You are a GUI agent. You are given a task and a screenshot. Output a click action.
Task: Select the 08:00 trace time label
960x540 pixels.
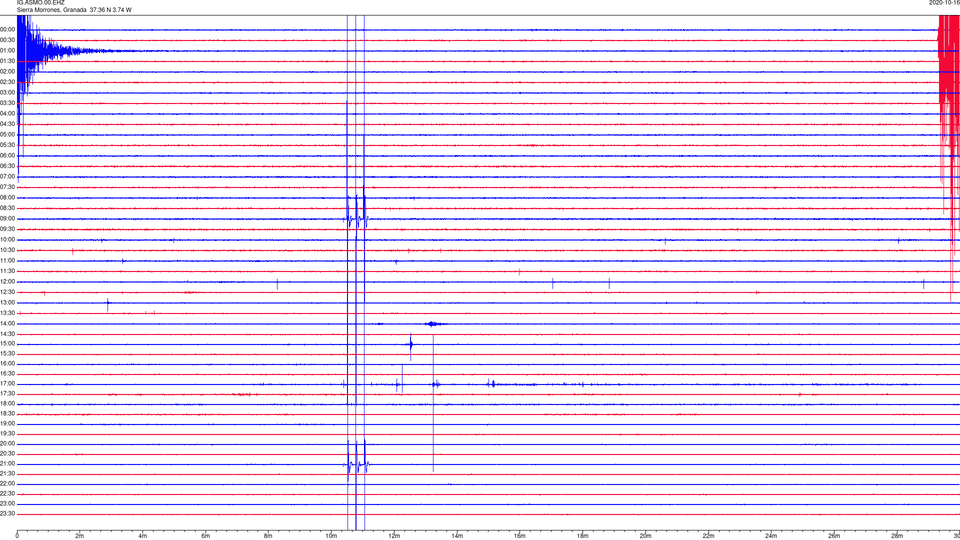(x=8, y=198)
